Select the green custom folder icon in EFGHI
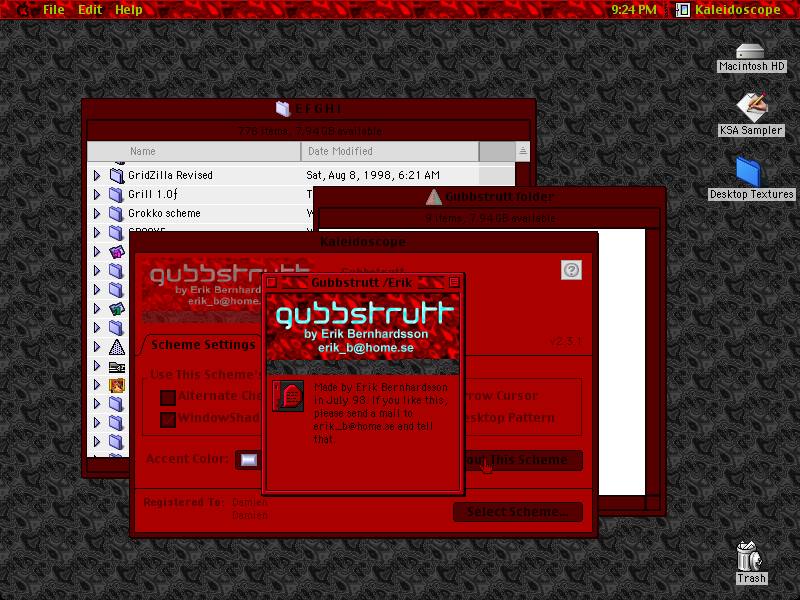The width and height of the screenshot is (800, 600). (117, 309)
